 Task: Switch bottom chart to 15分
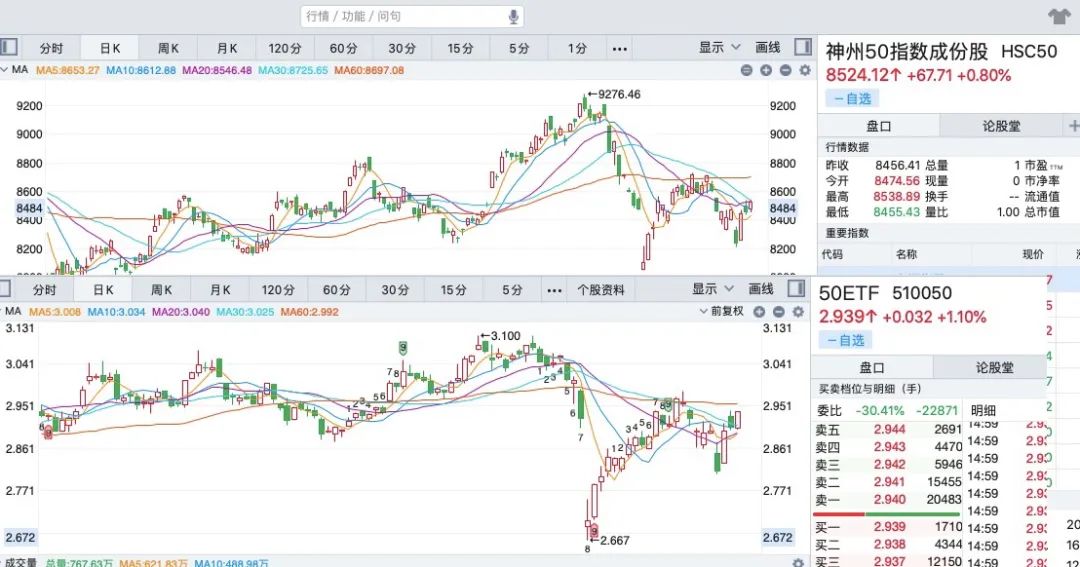click(x=454, y=290)
